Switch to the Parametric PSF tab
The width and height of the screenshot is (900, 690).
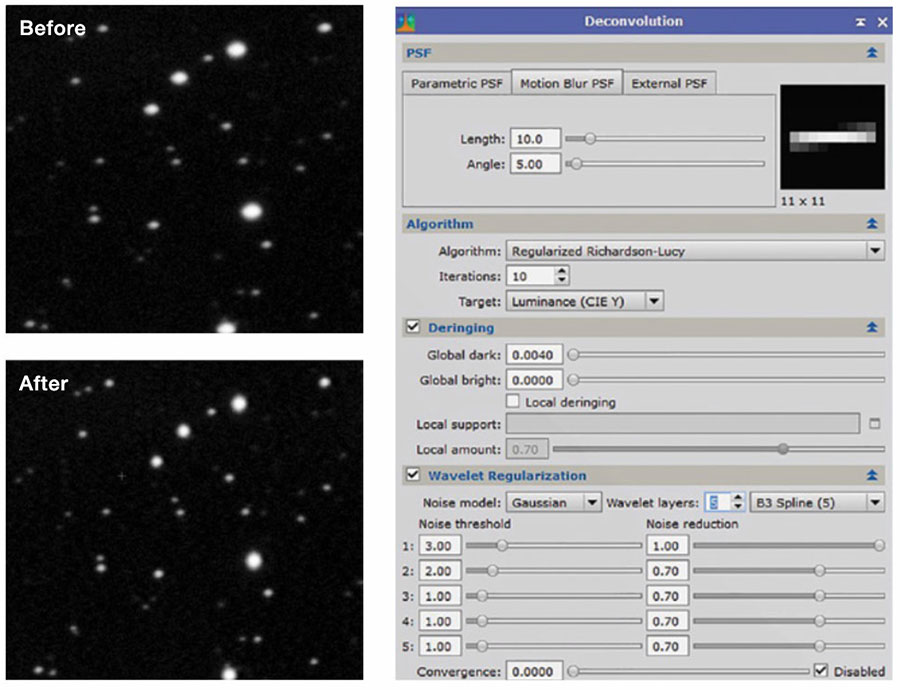[457, 84]
